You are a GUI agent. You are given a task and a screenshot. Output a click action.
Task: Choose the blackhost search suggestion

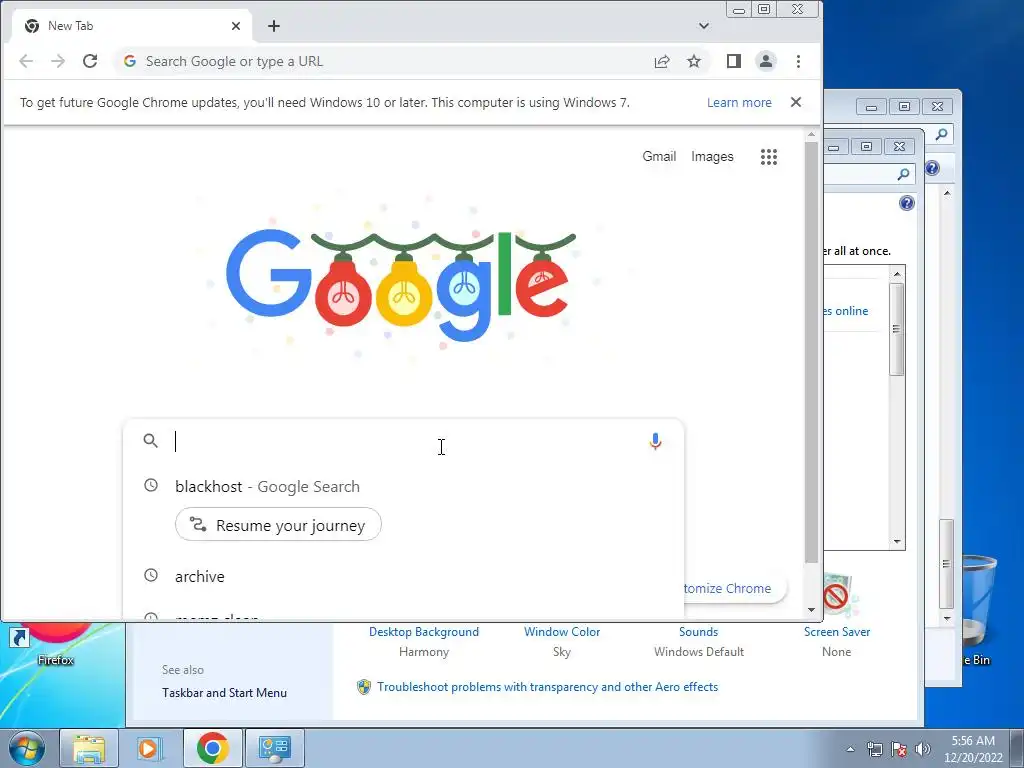coord(403,487)
